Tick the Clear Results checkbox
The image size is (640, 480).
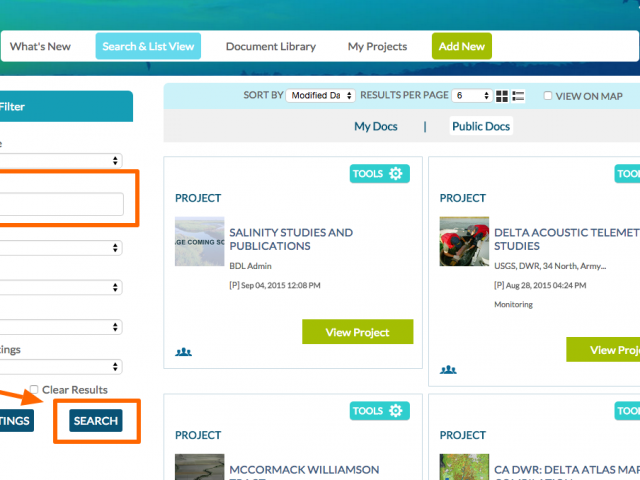pos(35,390)
